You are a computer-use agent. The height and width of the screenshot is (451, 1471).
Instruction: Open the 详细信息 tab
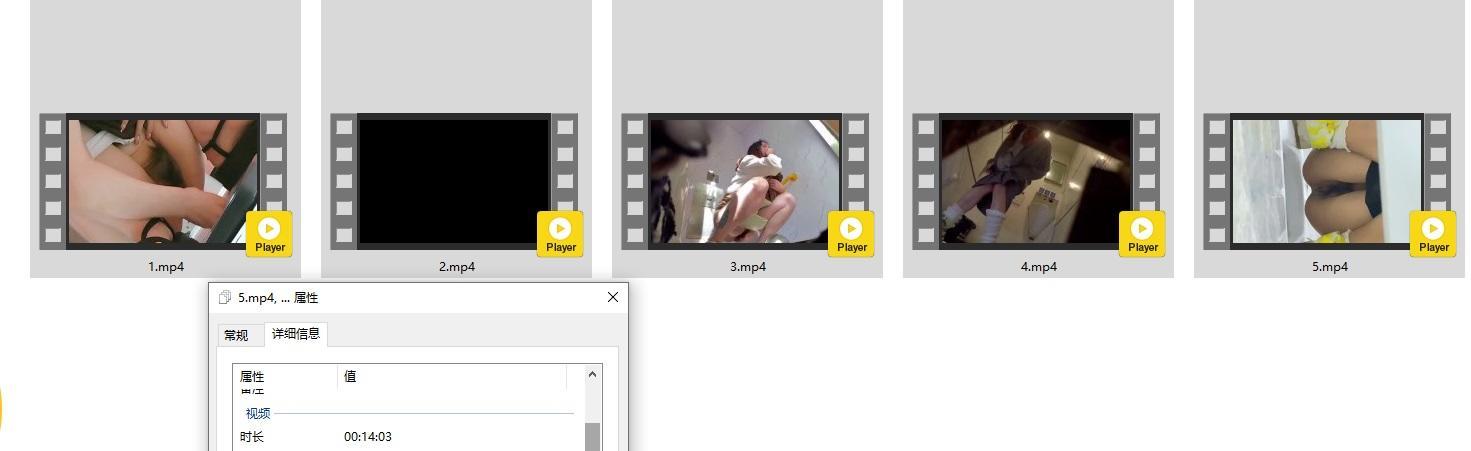click(x=296, y=334)
